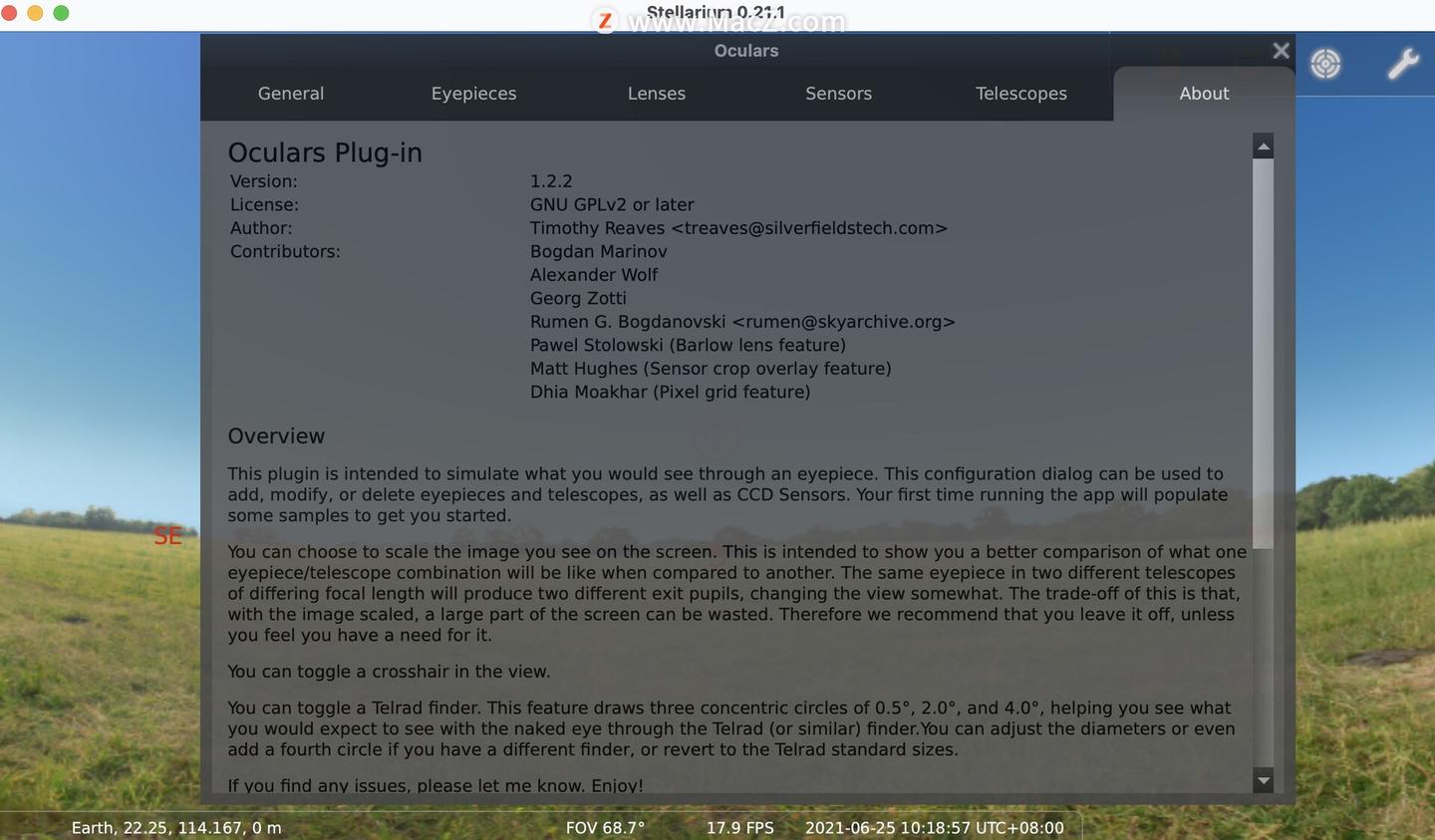1435x840 pixels.
Task: Click contributor name Georg Zotti
Action: [578, 298]
